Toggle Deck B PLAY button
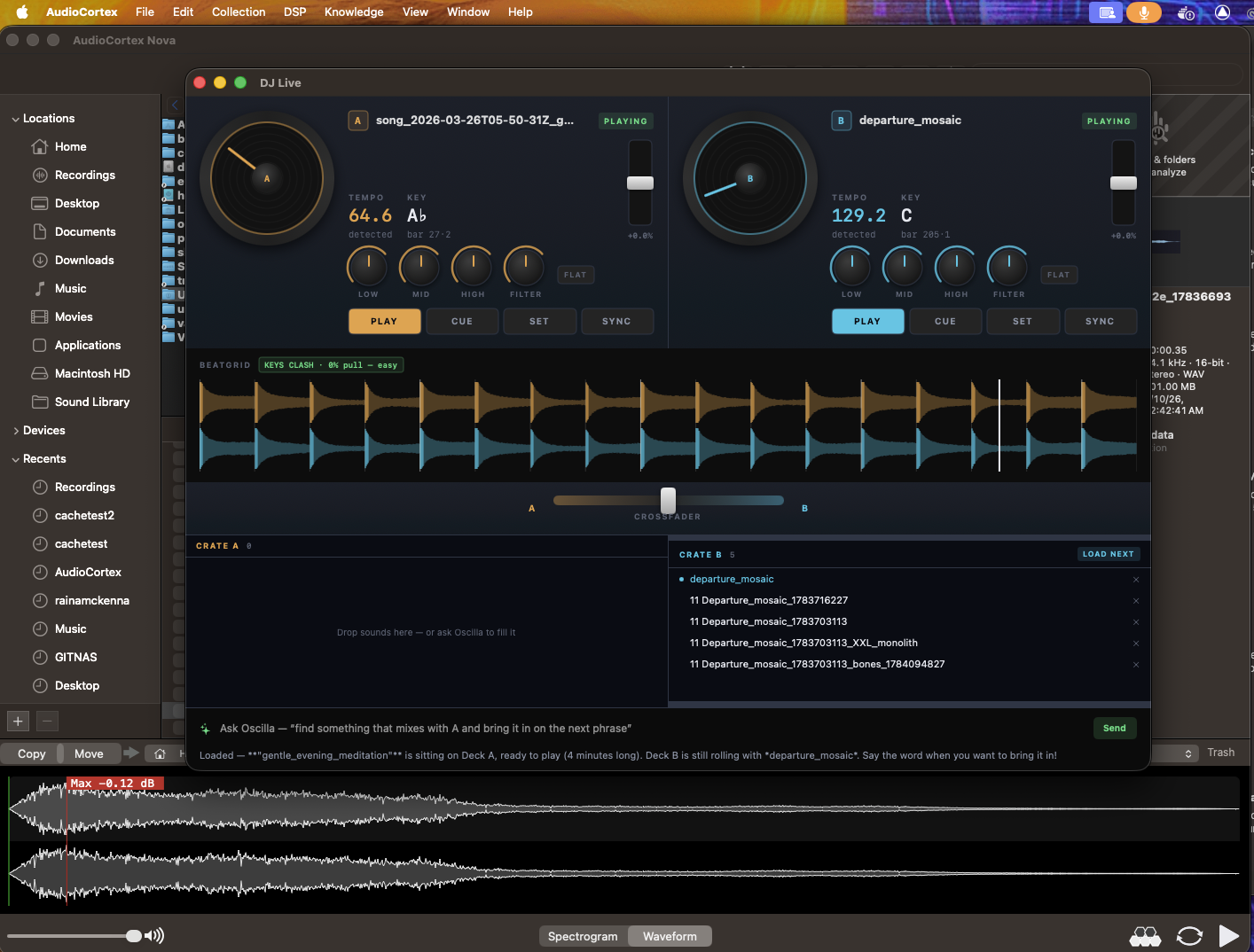This screenshot has height=952, width=1254. (x=867, y=321)
